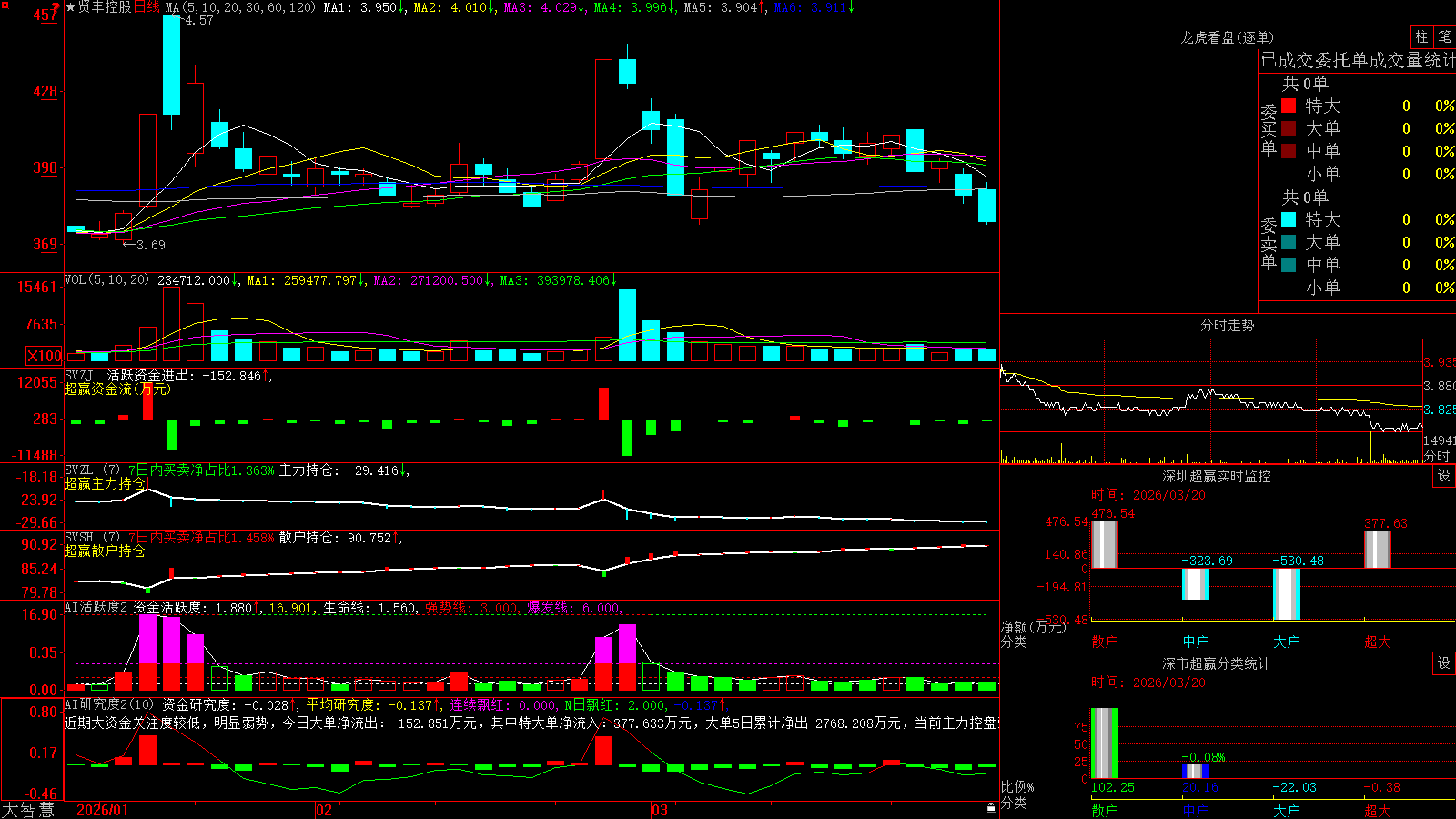The height and width of the screenshot is (819, 1456).
Task: Click the dark red 大单 buy-order swatch
Action: click(1289, 128)
